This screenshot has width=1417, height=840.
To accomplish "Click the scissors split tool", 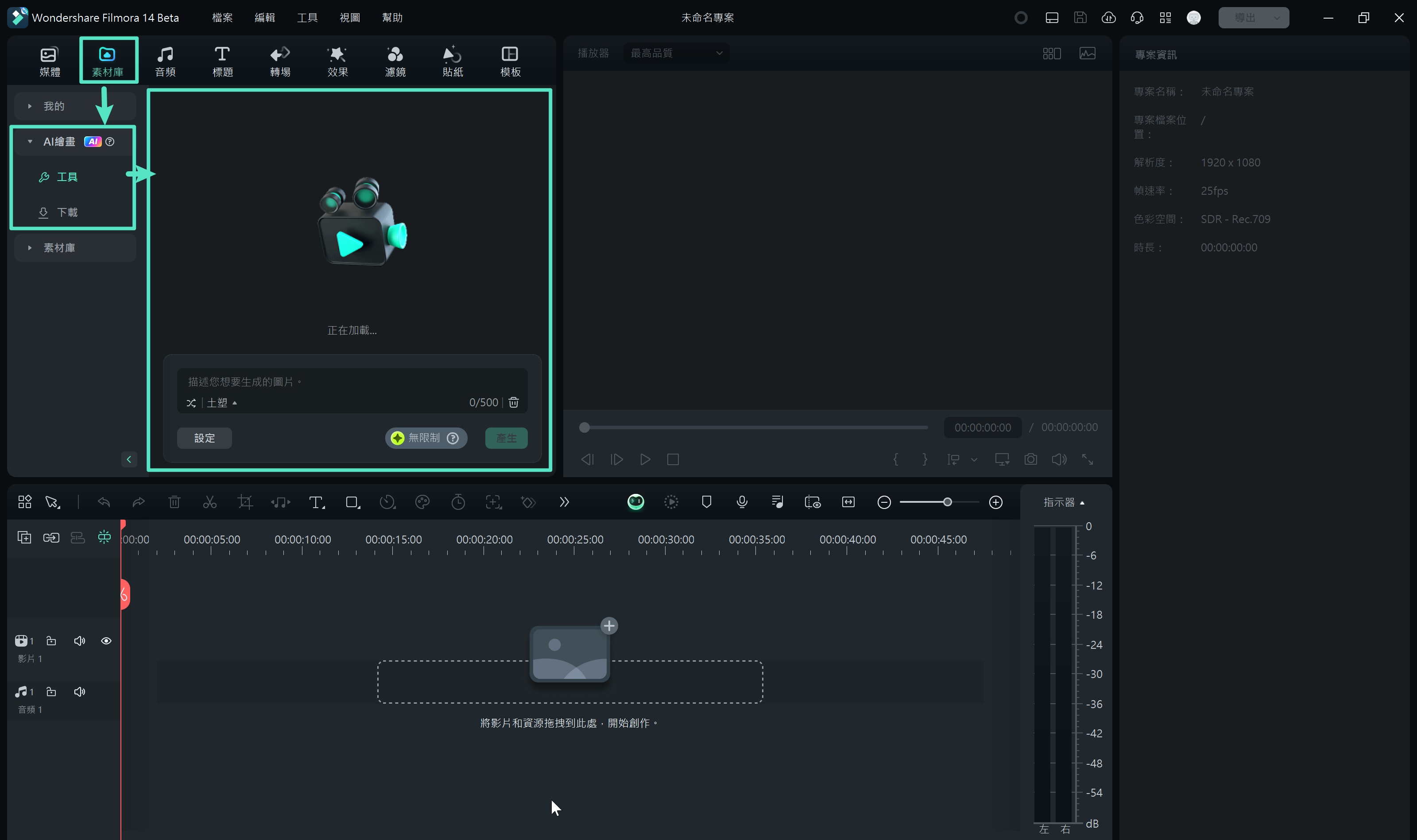I will [x=209, y=502].
